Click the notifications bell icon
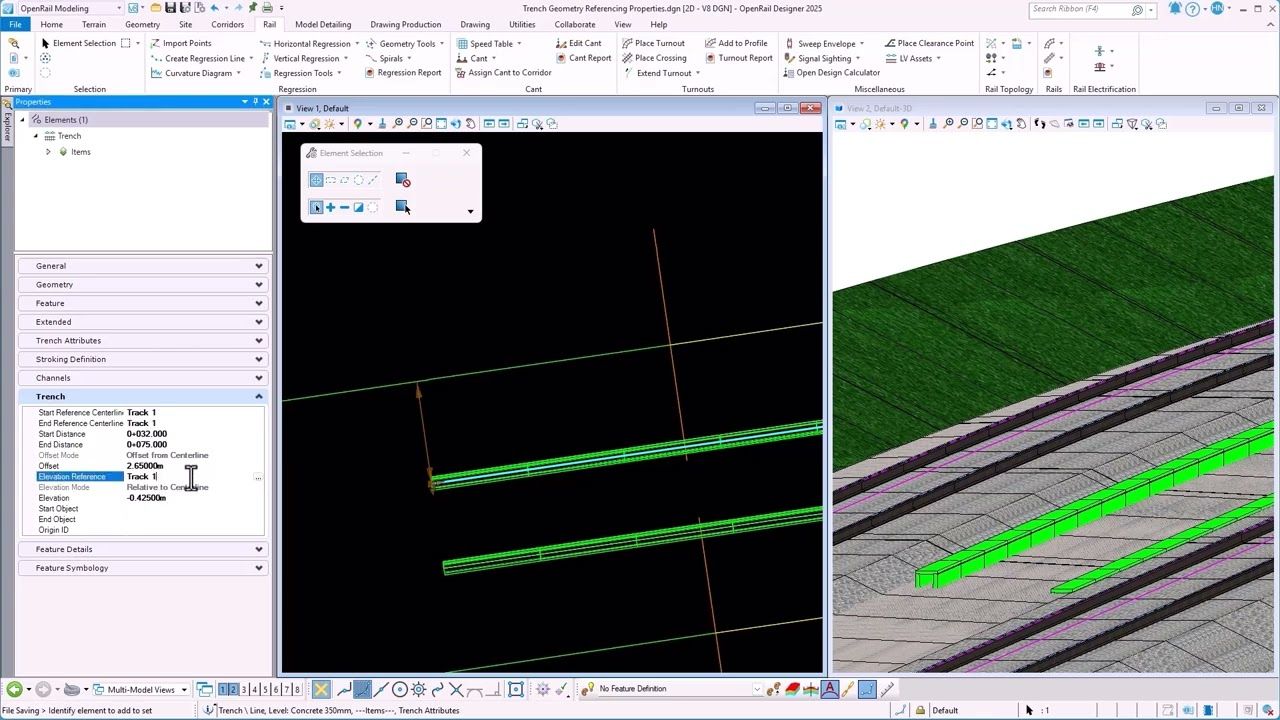 click(x=1175, y=9)
